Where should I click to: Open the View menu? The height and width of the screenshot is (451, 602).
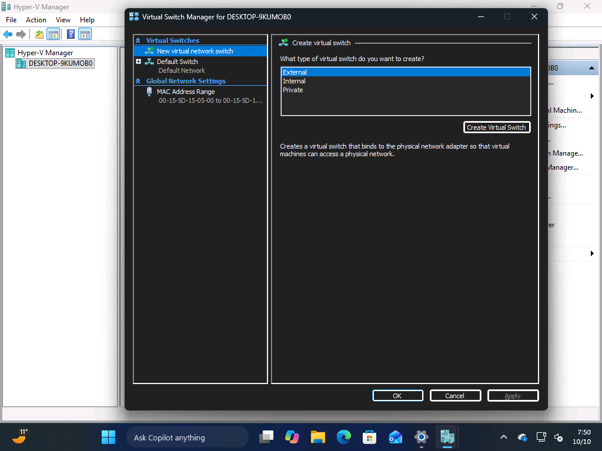click(63, 20)
